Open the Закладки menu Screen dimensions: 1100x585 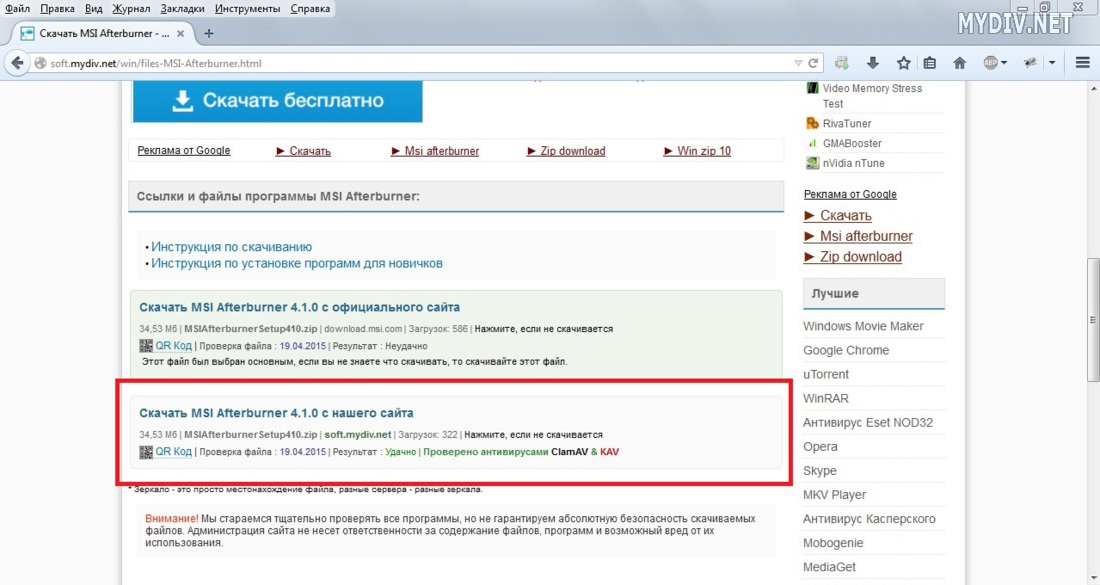(x=182, y=8)
